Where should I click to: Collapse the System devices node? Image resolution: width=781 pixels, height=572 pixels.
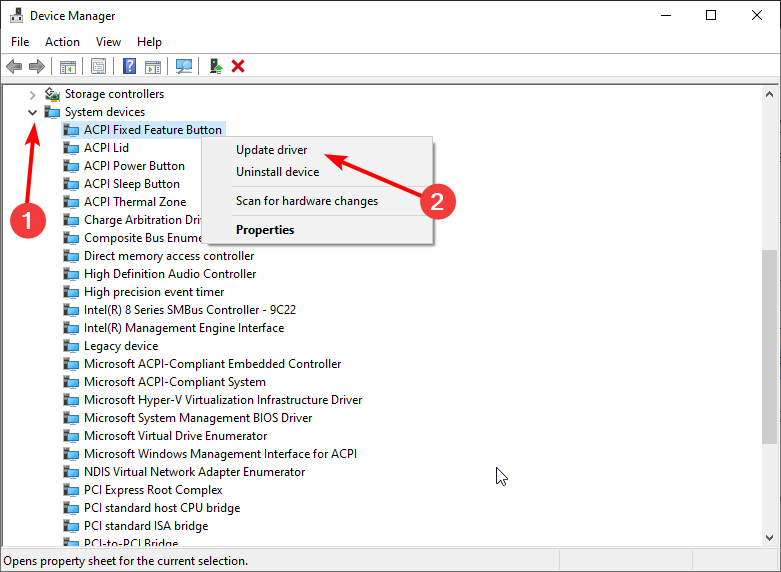coord(32,112)
